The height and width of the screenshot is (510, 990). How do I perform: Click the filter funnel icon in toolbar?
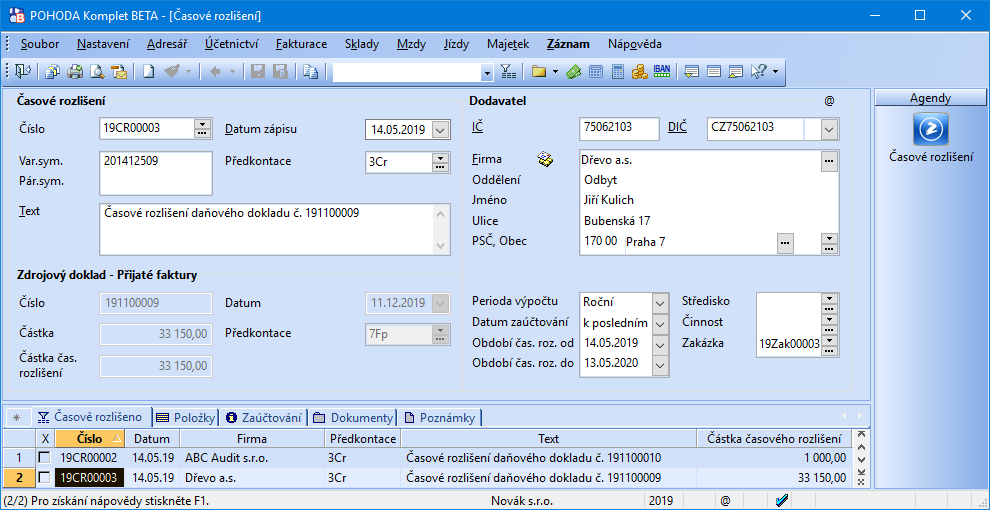click(x=508, y=72)
